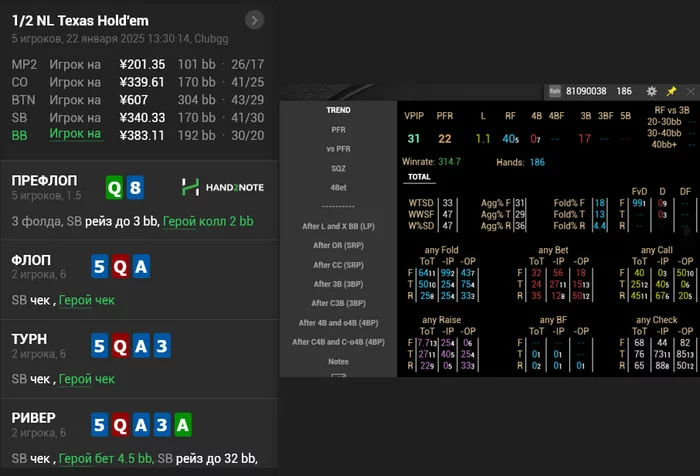Click the FvD column header
The image size is (700, 476).
pos(639,192)
